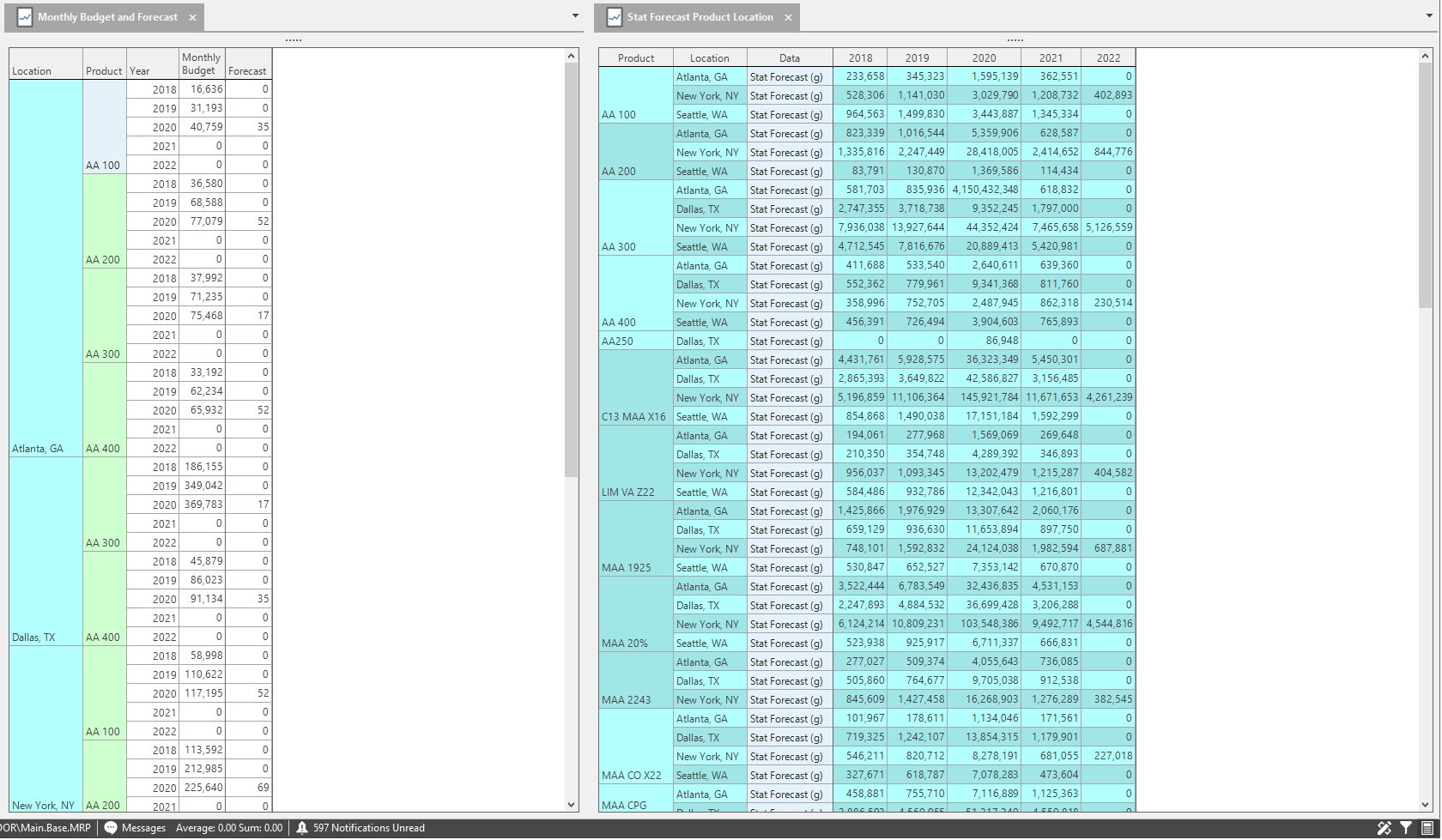Select the C13 MAA X16 product cell
Screen dimensions: 1442x840
pos(636,388)
